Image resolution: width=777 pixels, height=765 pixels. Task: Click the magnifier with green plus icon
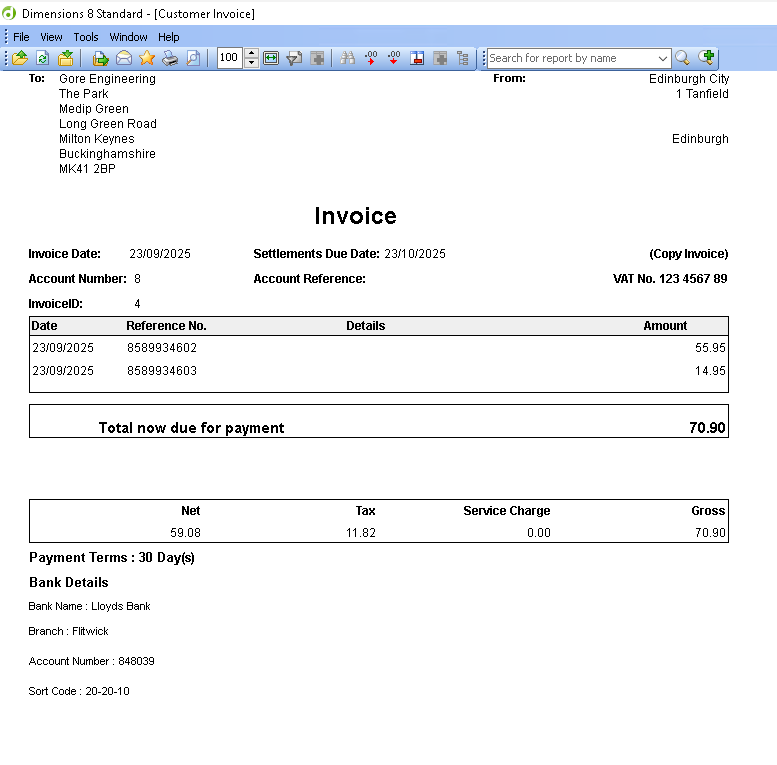[x=707, y=58]
